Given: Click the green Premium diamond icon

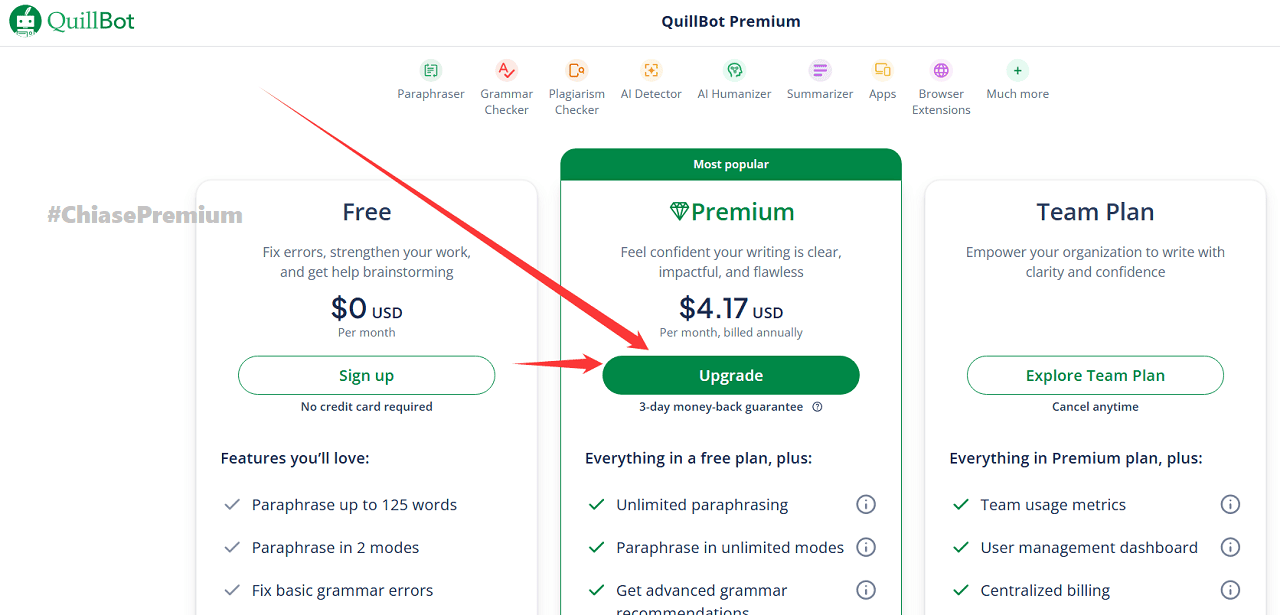Looking at the screenshot, I should coord(682,211).
